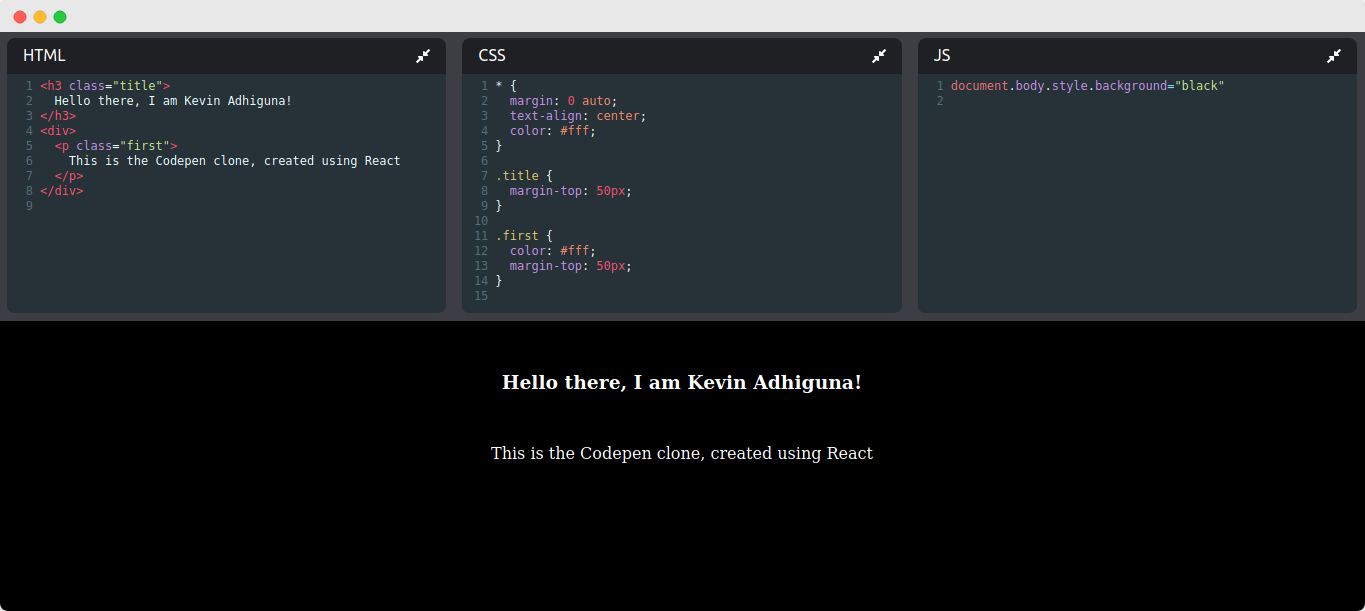The image size is (1365, 611).
Task: Click the red traffic light button
Action: click(x=19, y=16)
